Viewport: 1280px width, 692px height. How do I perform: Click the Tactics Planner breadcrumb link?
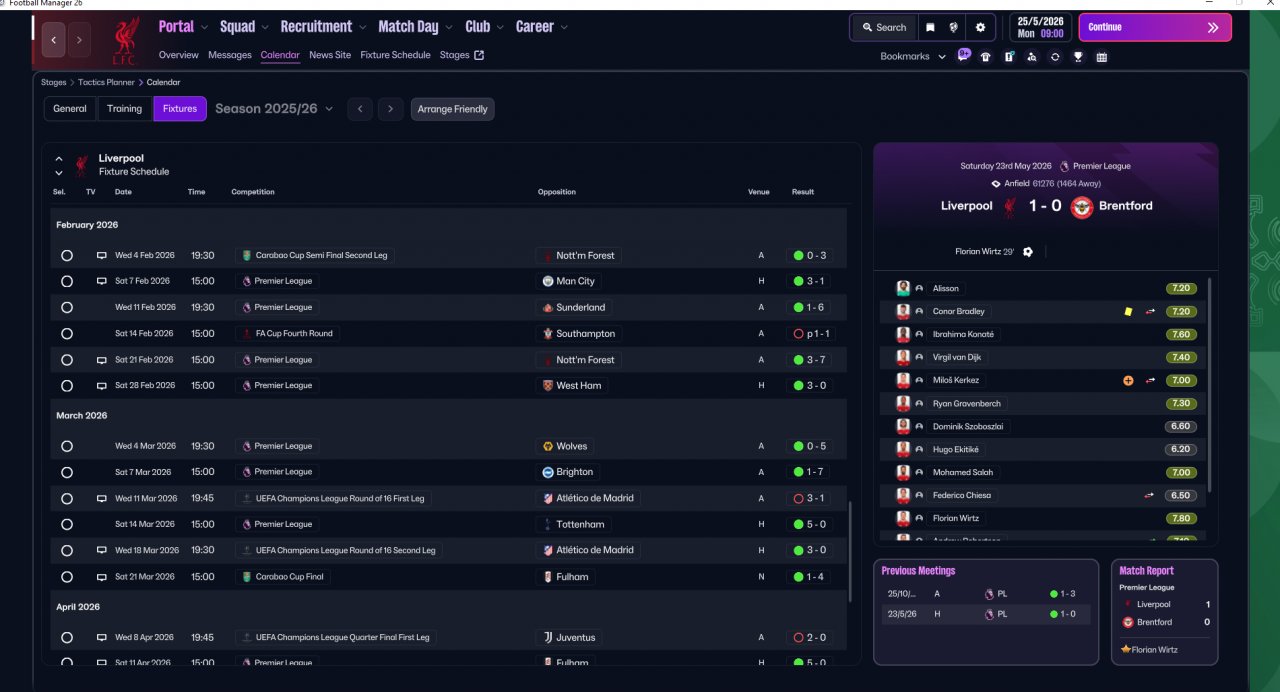point(104,82)
